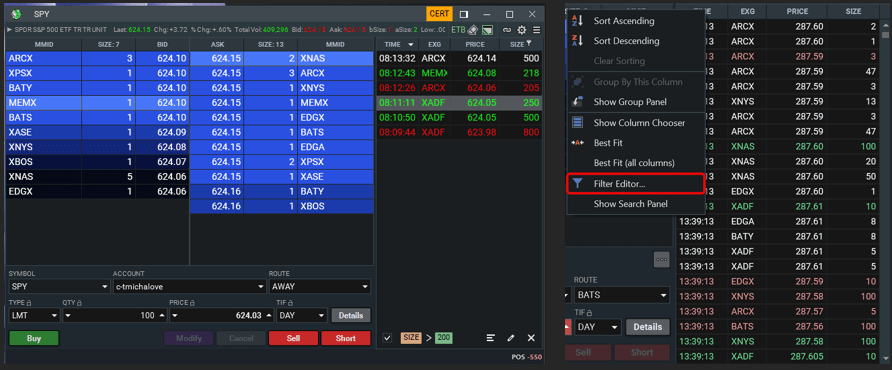Screen dimensions: 892x370
Task: Open the ROUTE dropdown showing AWAY
Action: [320, 286]
